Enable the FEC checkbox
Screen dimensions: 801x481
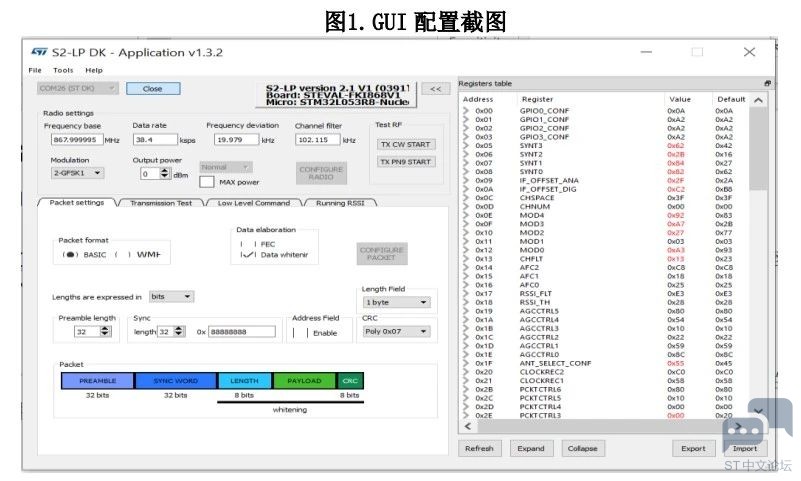pyautogui.click(x=248, y=244)
